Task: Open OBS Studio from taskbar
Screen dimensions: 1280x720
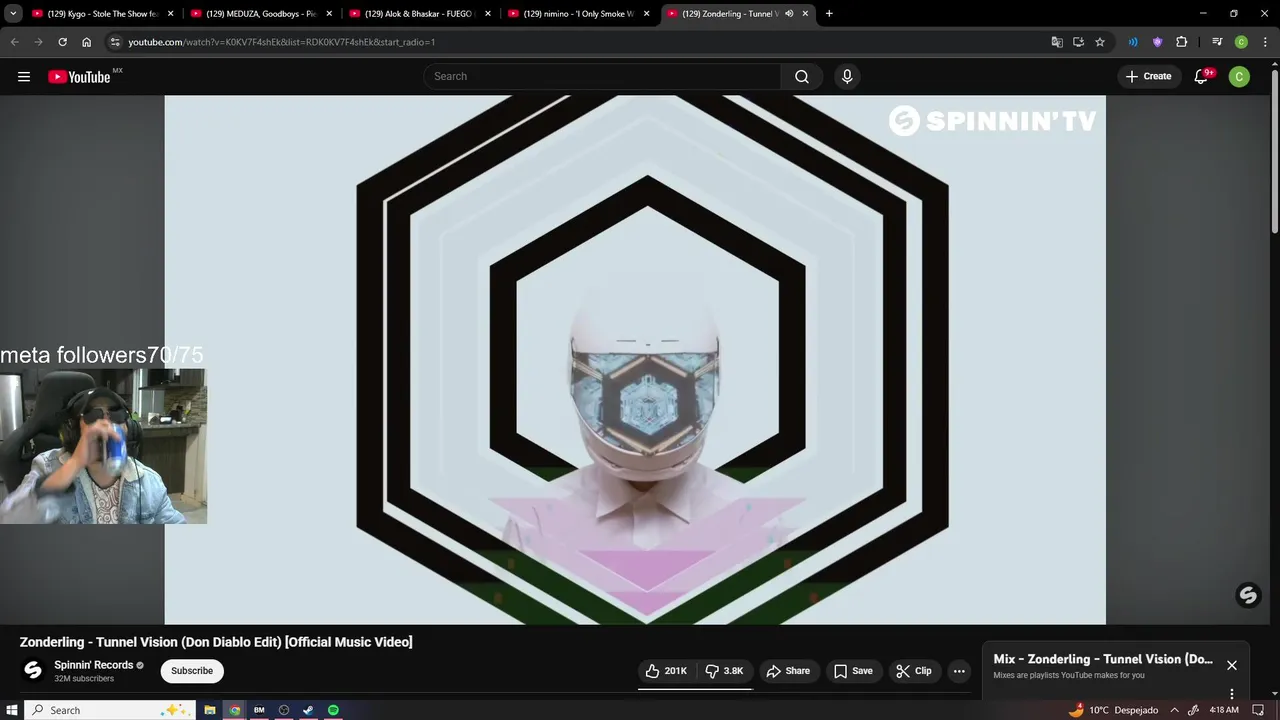Action: click(284, 710)
